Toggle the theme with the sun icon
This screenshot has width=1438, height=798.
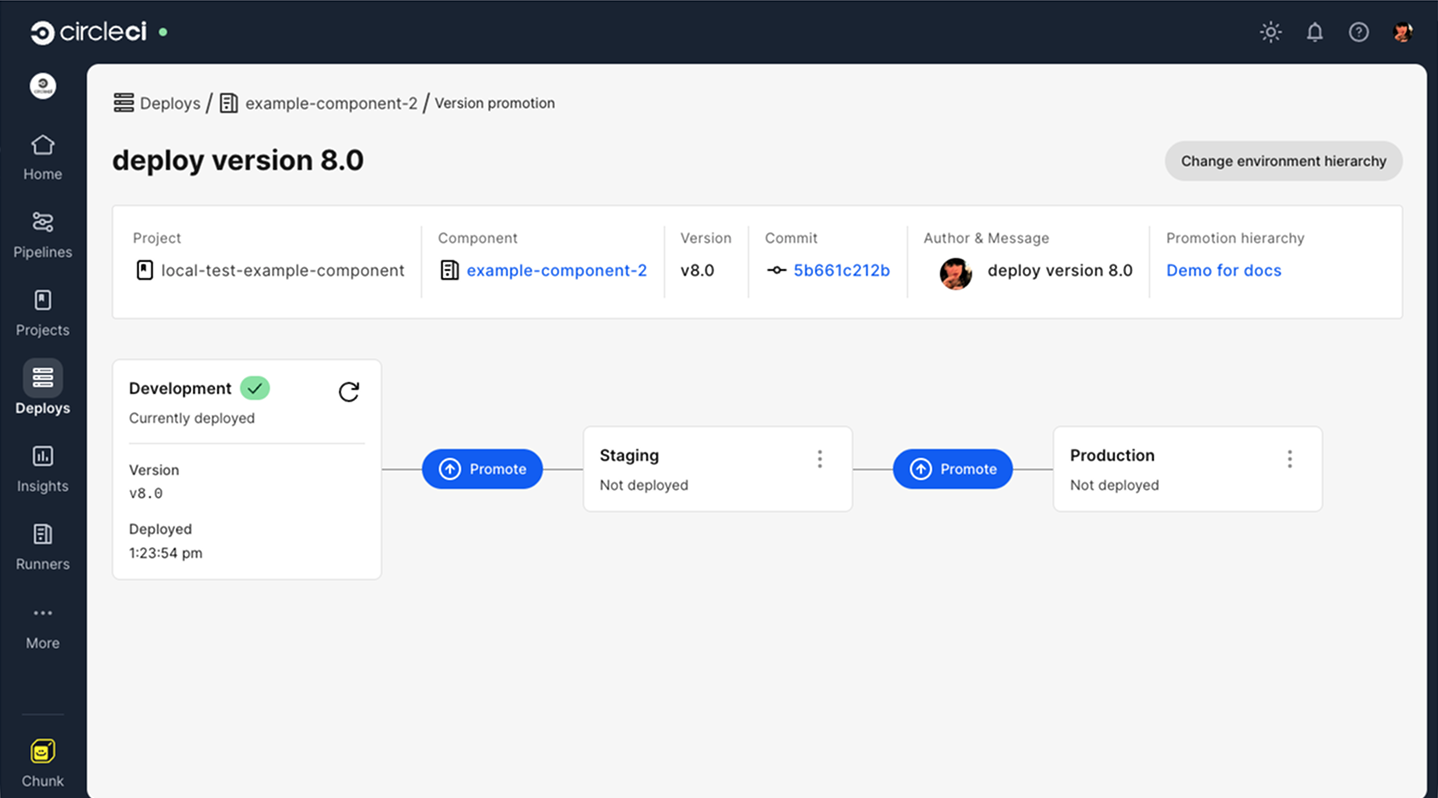(x=1270, y=31)
